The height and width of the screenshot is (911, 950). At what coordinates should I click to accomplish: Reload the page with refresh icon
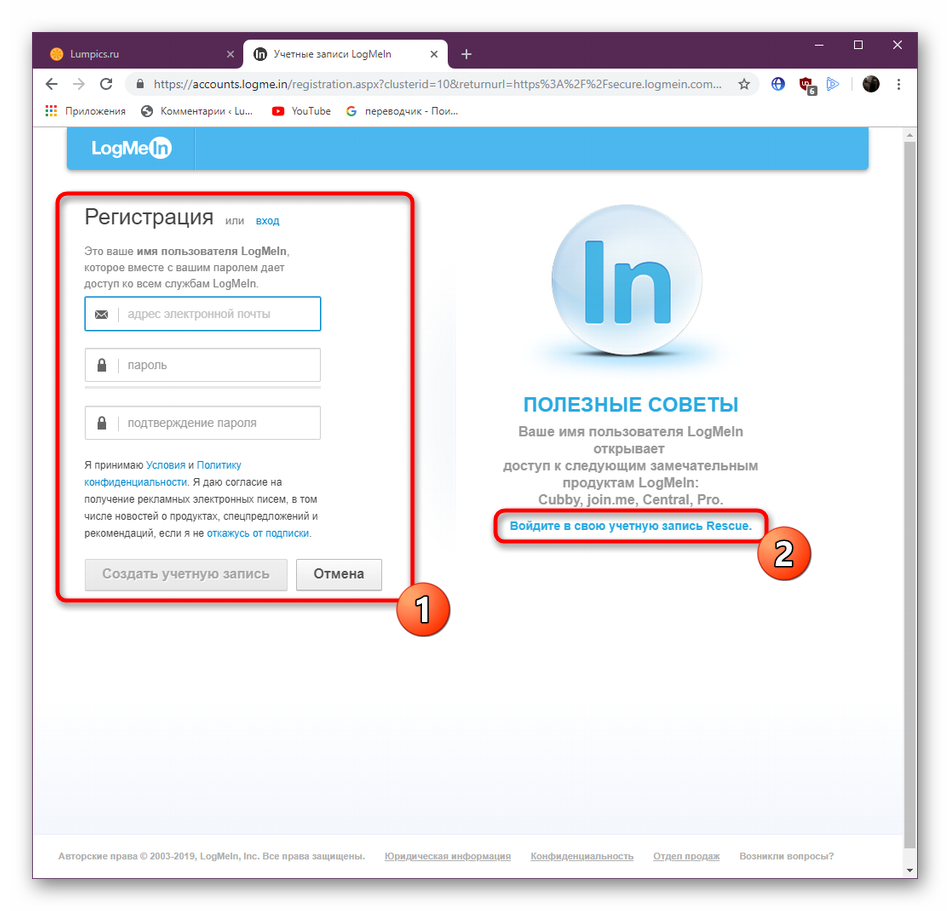[106, 84]
